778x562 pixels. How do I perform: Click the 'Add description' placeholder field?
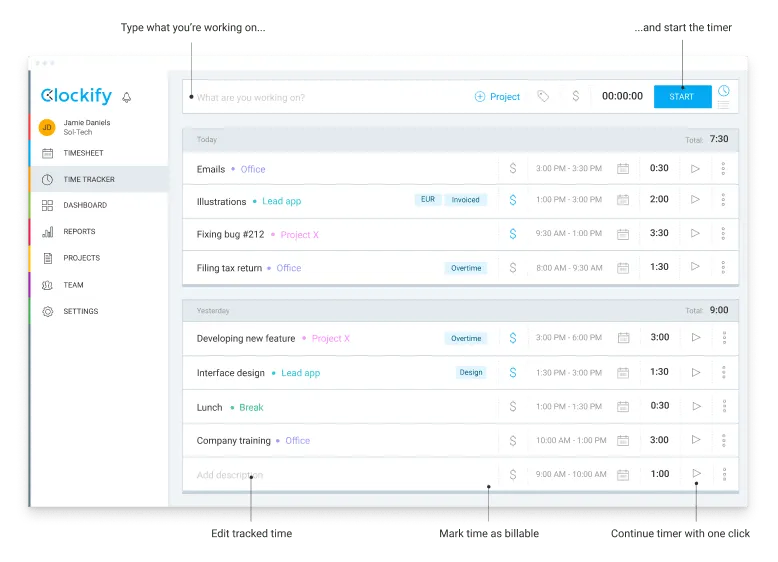230,475
